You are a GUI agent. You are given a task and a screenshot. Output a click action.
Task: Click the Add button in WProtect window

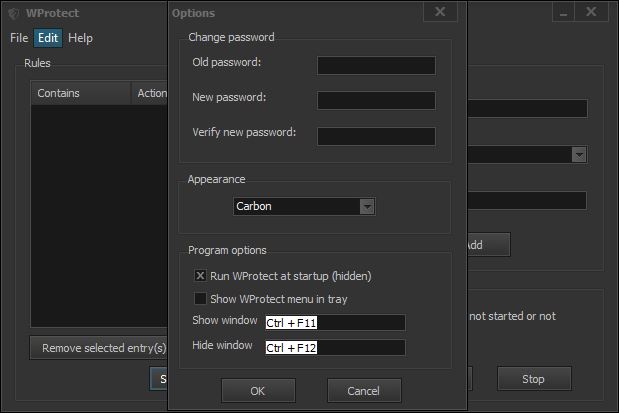pyautogui.click(x=489, y=245)
